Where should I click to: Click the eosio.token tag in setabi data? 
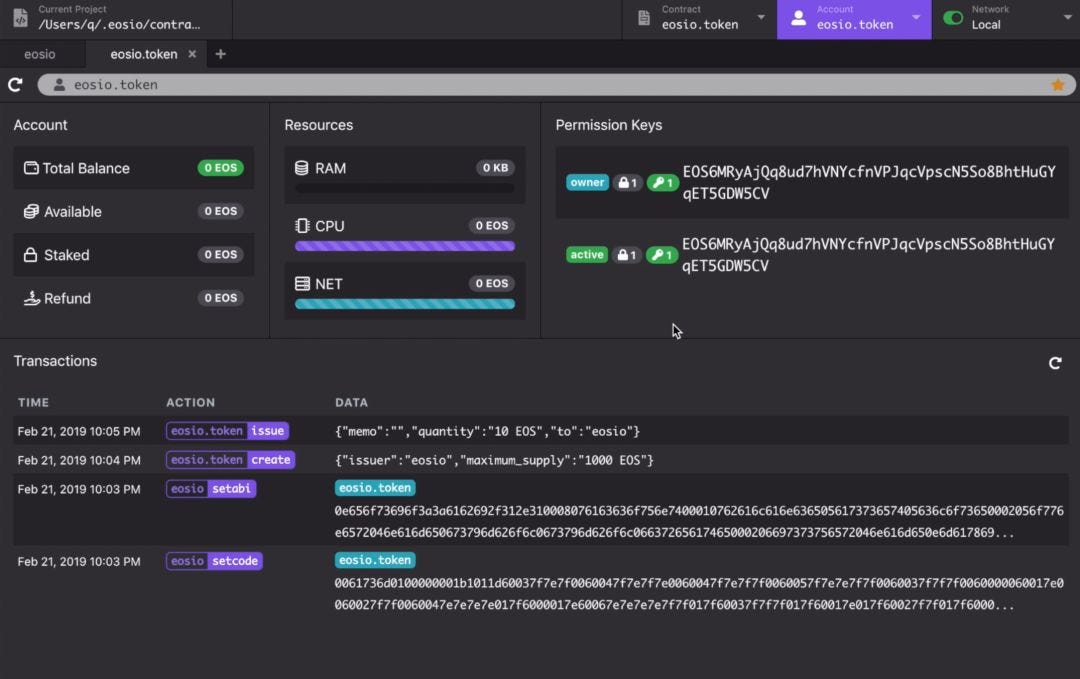coord(375,488)
